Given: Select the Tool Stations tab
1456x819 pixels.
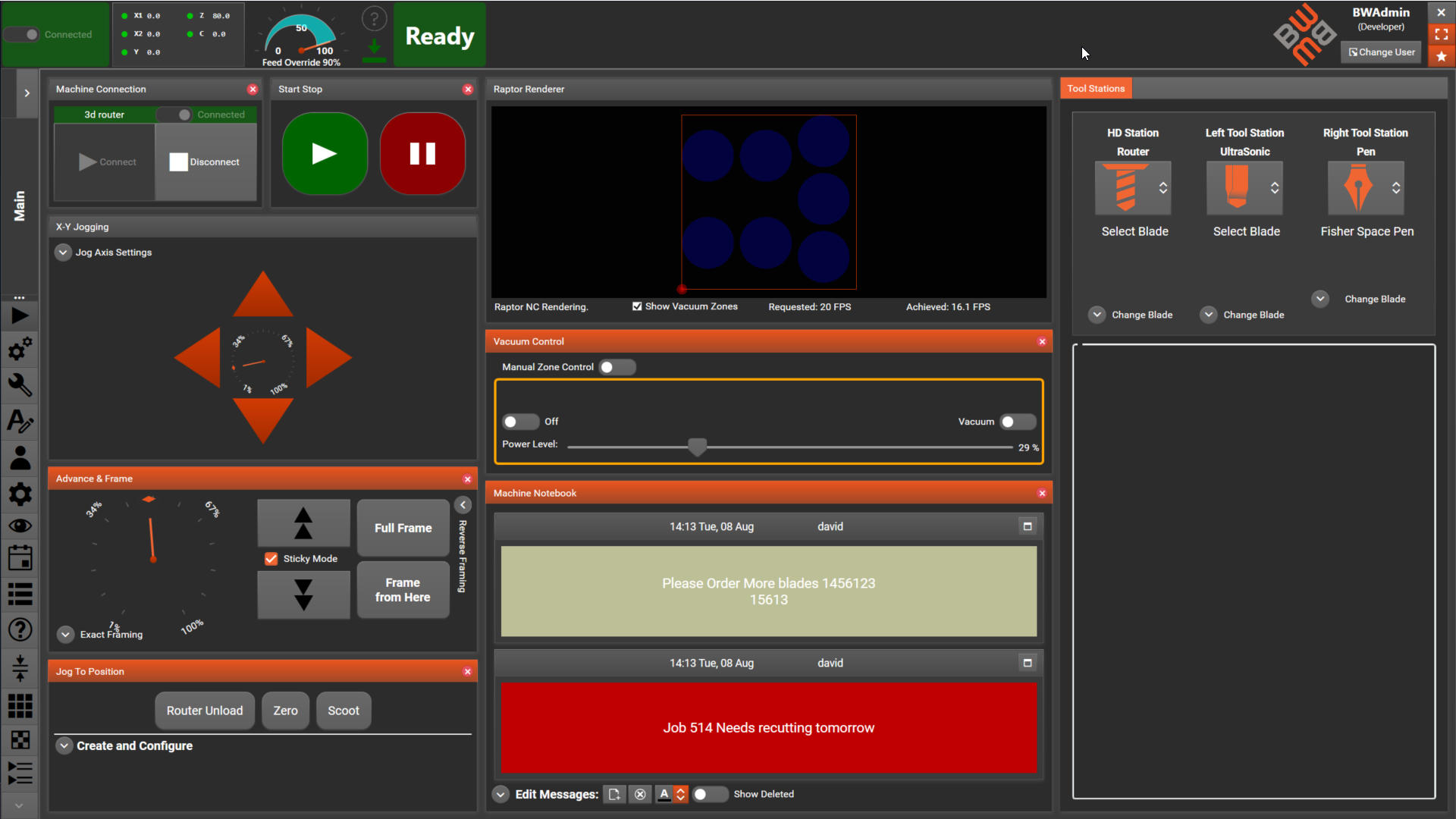Looking at the screenshot, I should (1096, 89).
